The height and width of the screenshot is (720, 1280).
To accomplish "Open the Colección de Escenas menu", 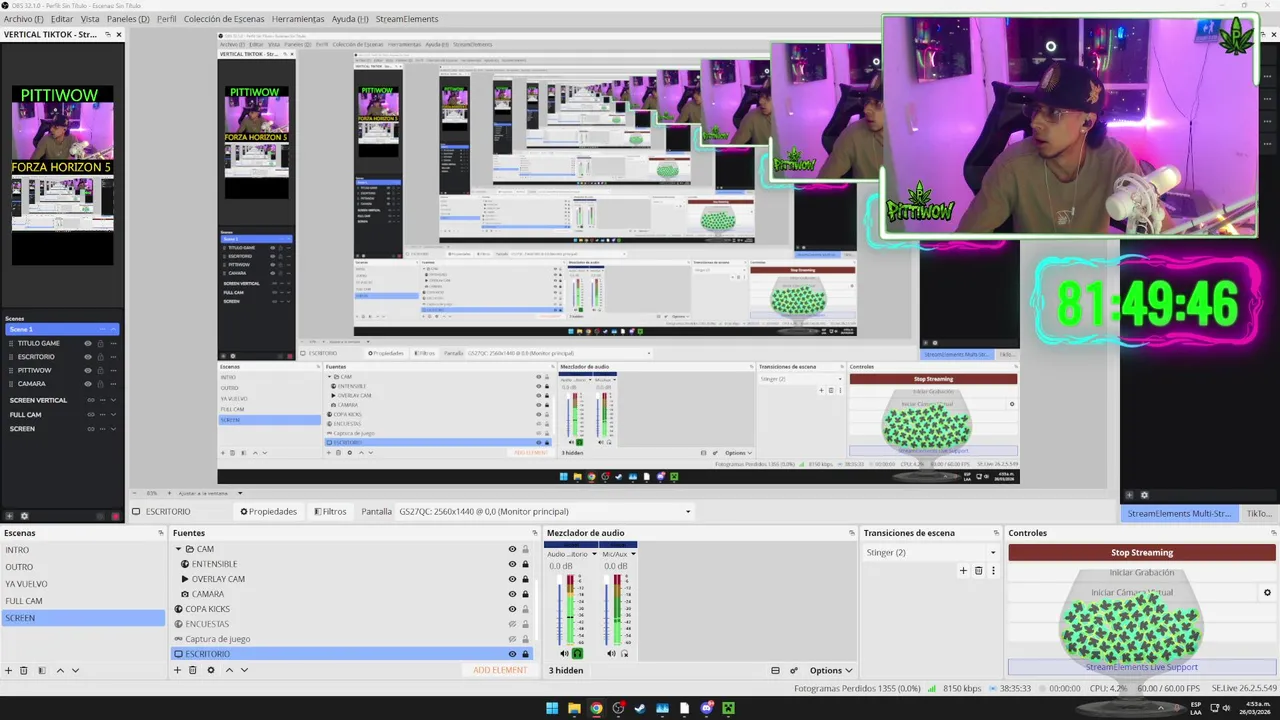I will coord(224,19).
